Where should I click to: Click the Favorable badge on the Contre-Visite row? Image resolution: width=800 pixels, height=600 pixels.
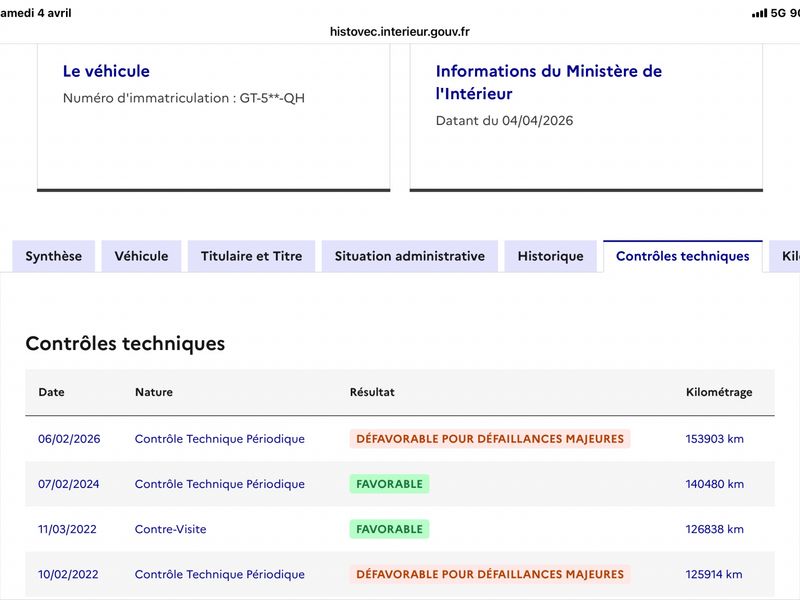tap(389, 529)
